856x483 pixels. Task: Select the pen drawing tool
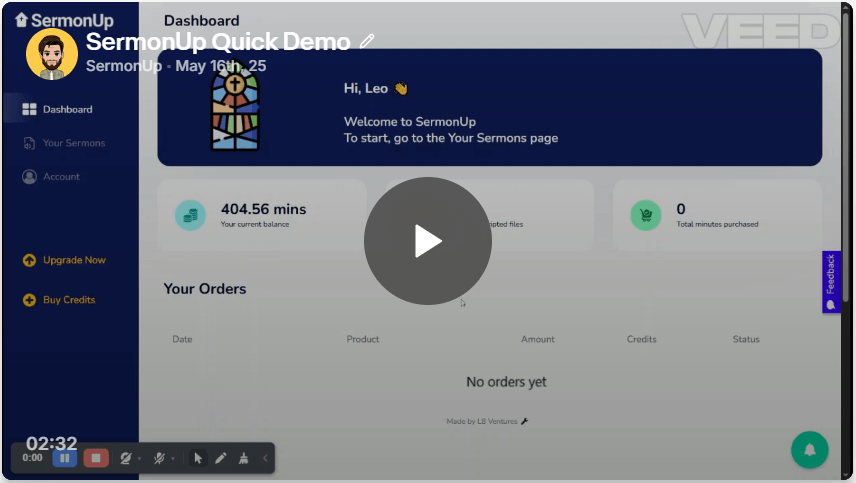221,458
